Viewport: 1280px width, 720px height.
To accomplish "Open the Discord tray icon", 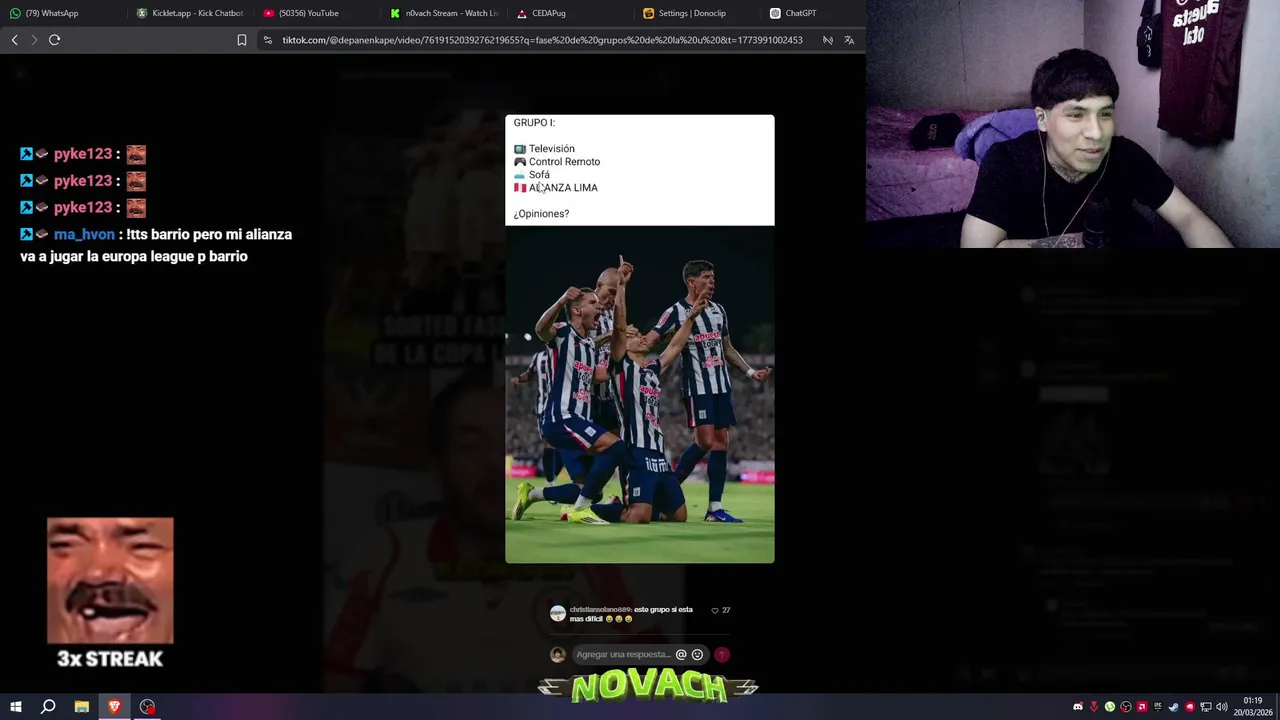I will [x=1078, y=707].
